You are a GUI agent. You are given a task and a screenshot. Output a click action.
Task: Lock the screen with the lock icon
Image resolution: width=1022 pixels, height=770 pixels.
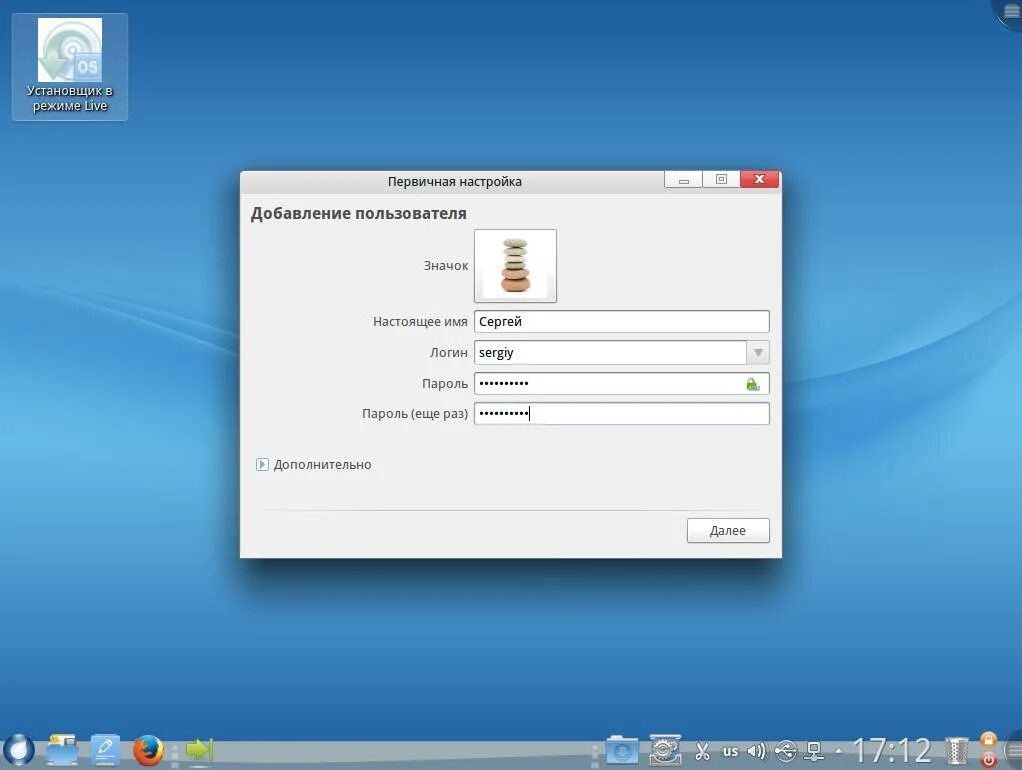(x=989, y=740)
